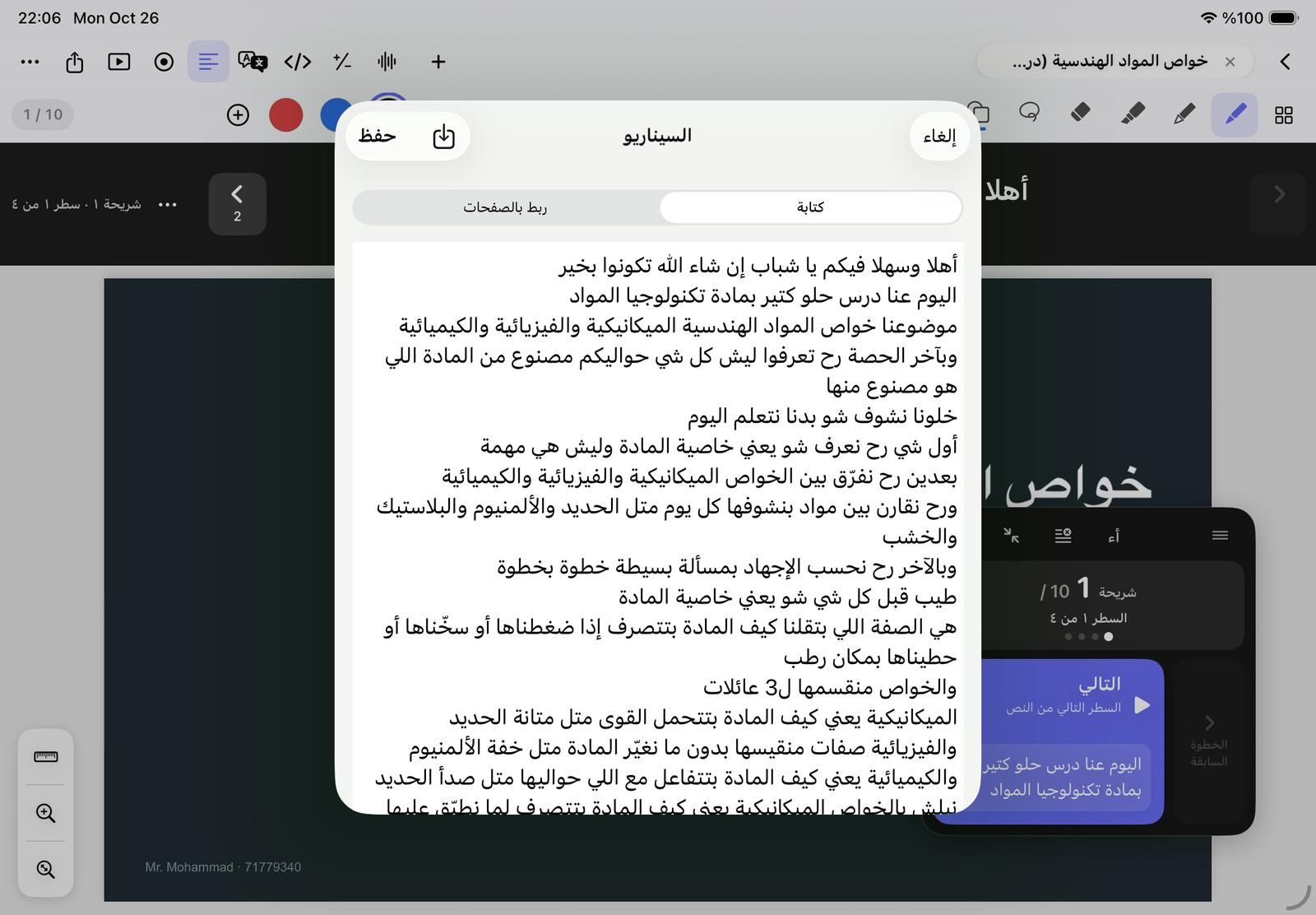Open the three-dots more menu in top toolbar

(30, 62)
